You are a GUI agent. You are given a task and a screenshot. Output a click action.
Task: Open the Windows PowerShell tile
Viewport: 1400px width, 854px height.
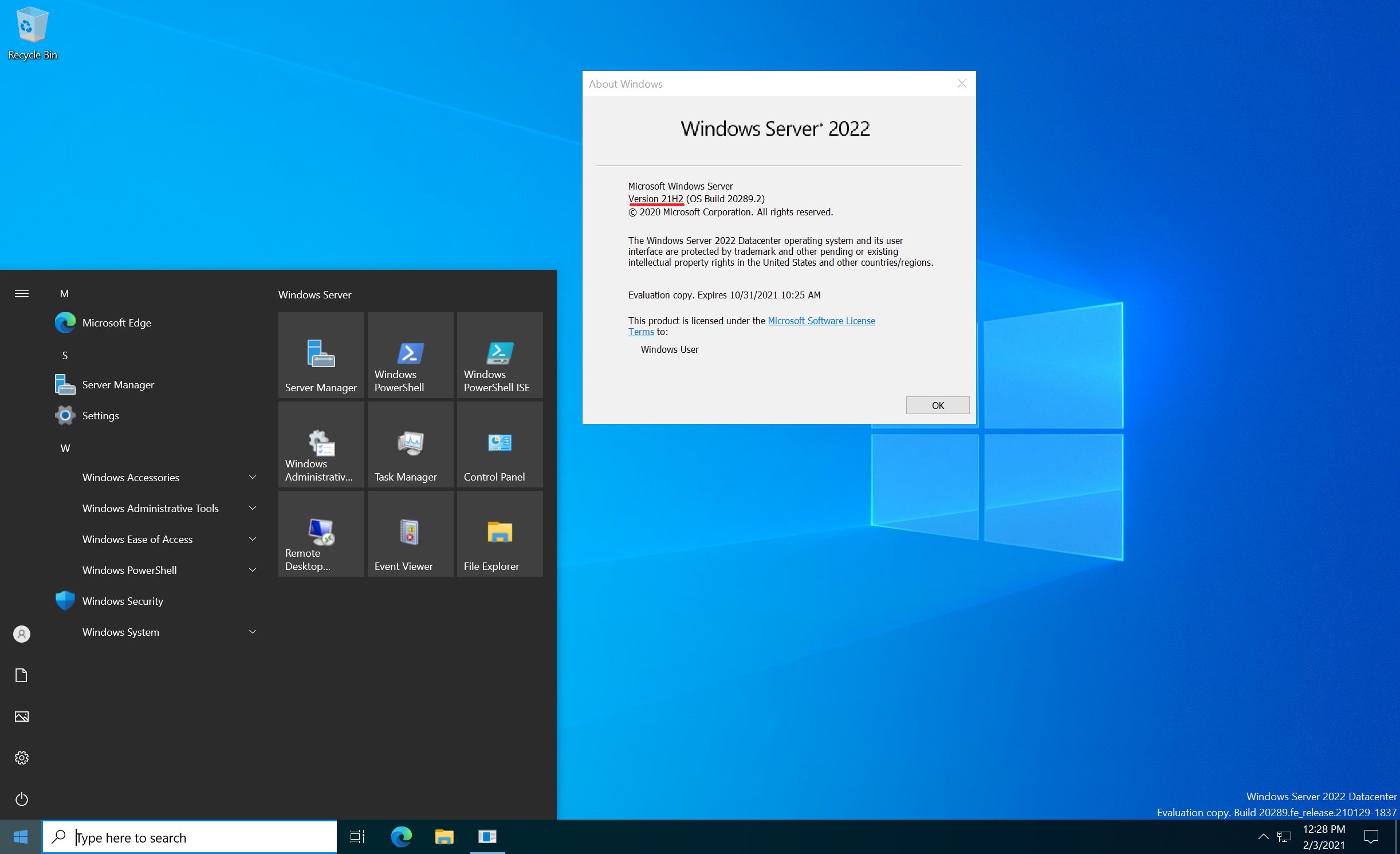[x=410, y=355]
